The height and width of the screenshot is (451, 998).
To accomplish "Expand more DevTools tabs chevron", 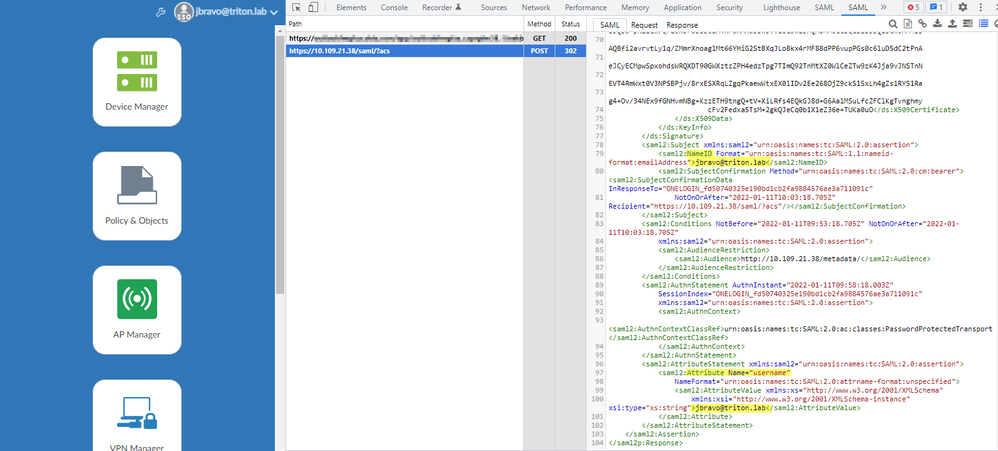I will tap(883, 7).
